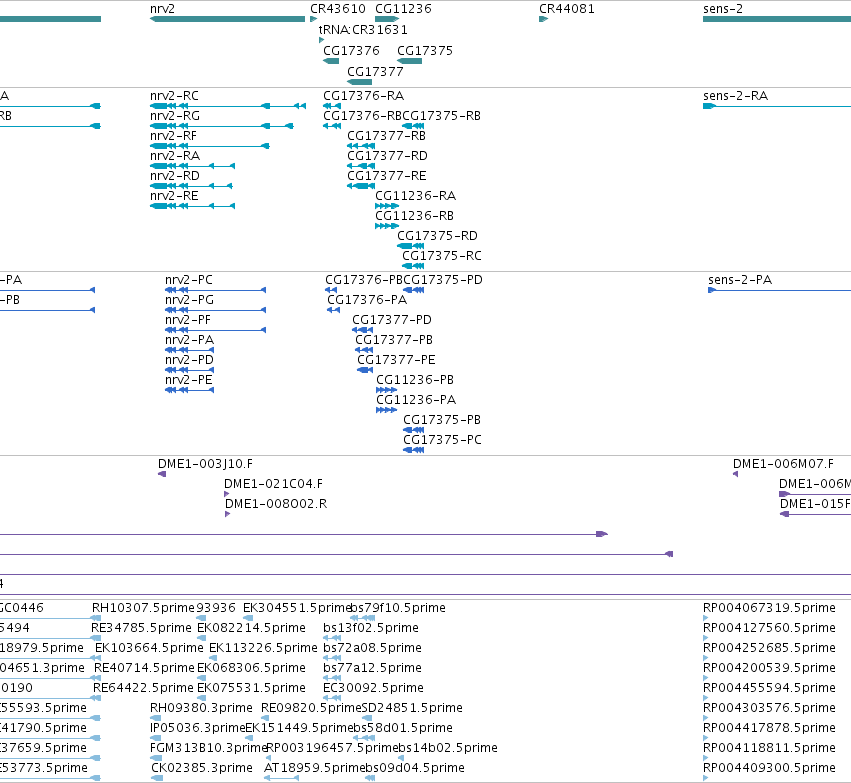Screen dimensions: 851x783
Task: Select protein nrv2-PD
Action: (x=189, y=361)
